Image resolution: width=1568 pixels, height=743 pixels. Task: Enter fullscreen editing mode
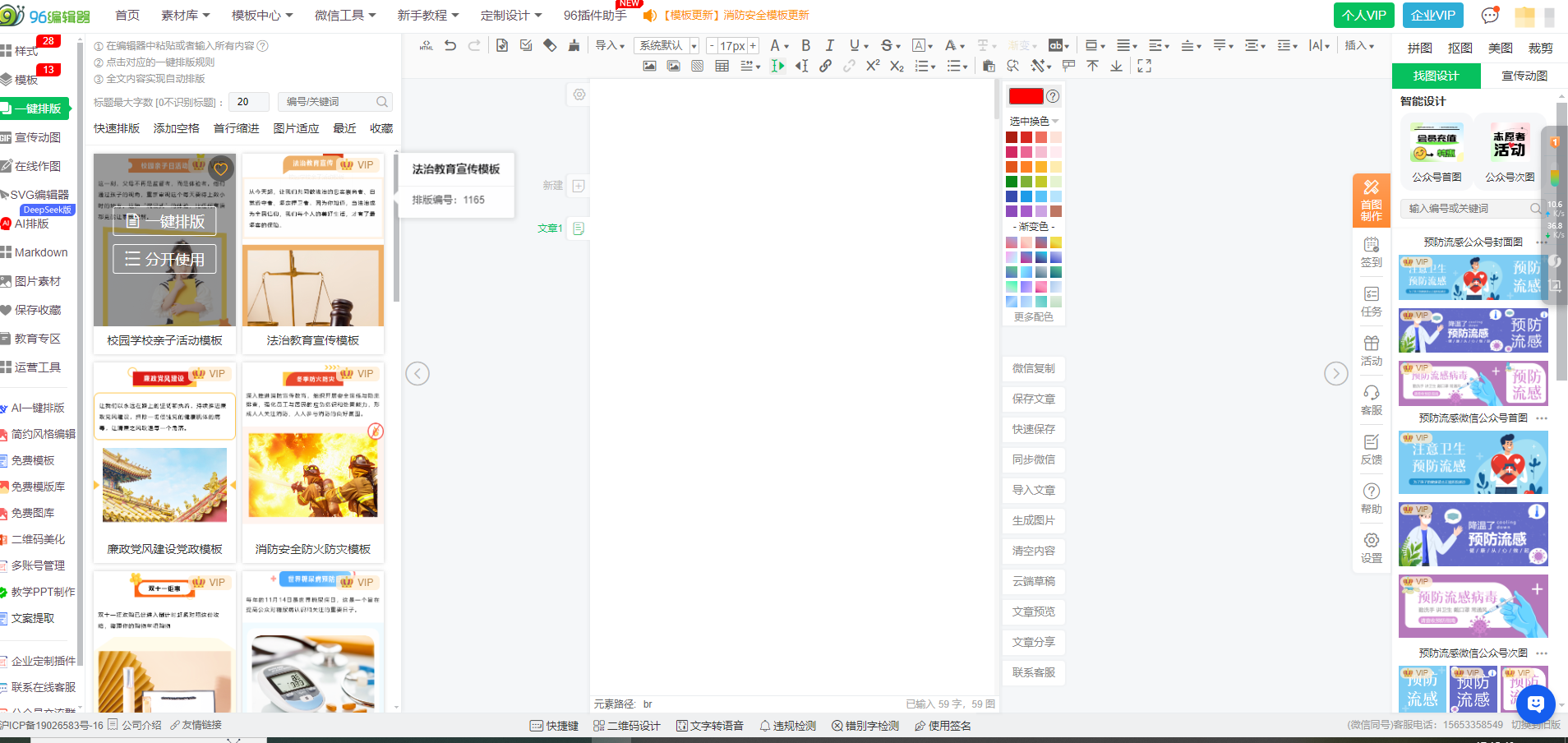(x=1144, y=67)
